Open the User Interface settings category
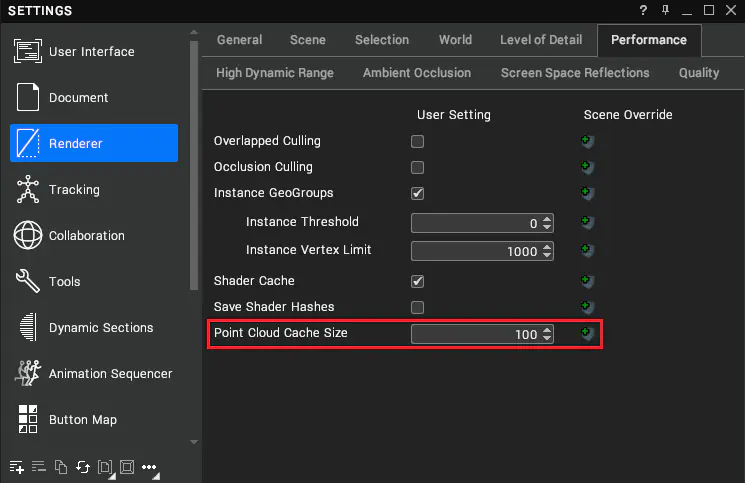Screen dimensions: 745x483 pyautogui.click(x=94, y=51)
